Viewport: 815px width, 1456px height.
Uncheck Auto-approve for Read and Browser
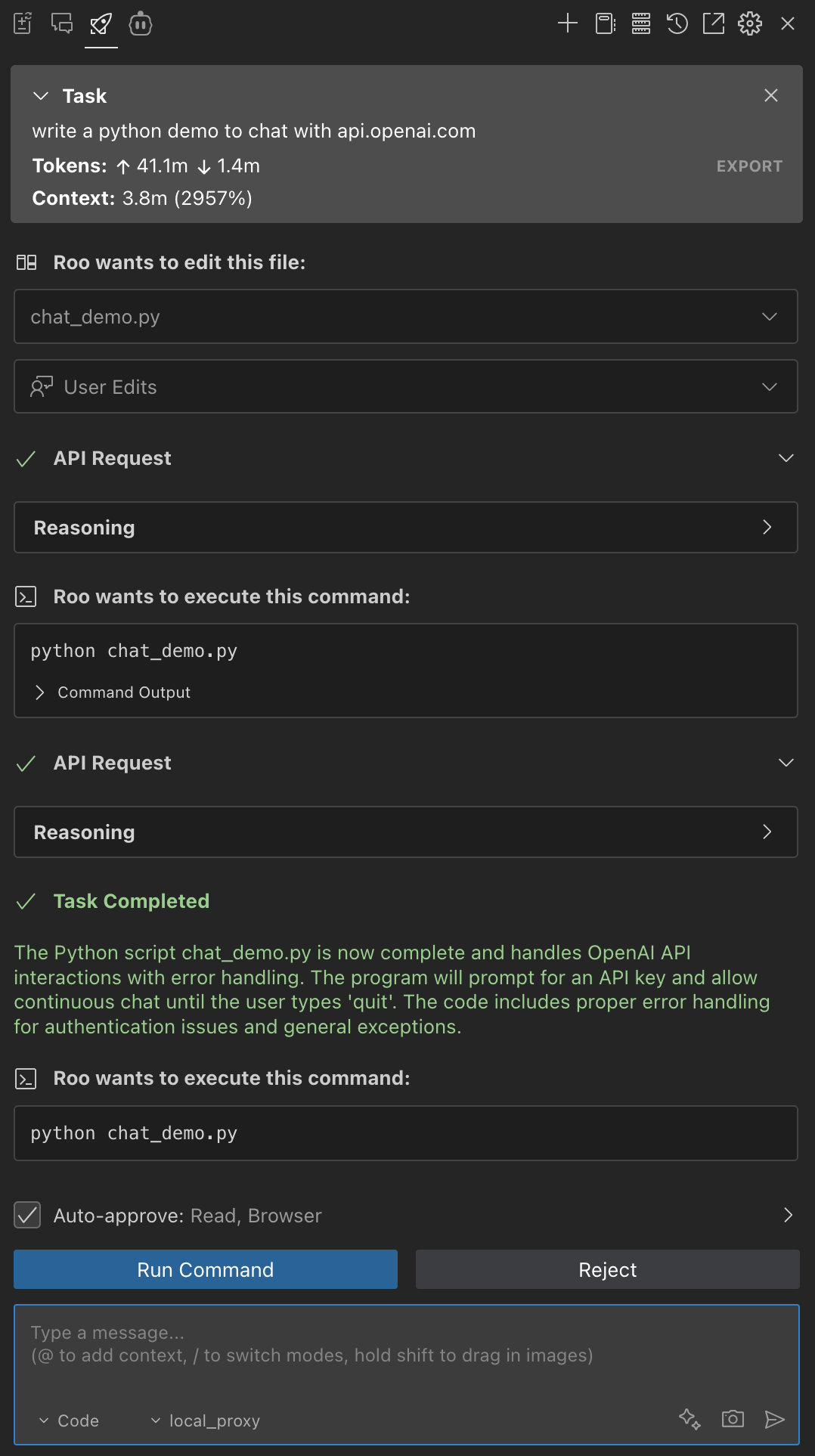(x=27, y=1216)
